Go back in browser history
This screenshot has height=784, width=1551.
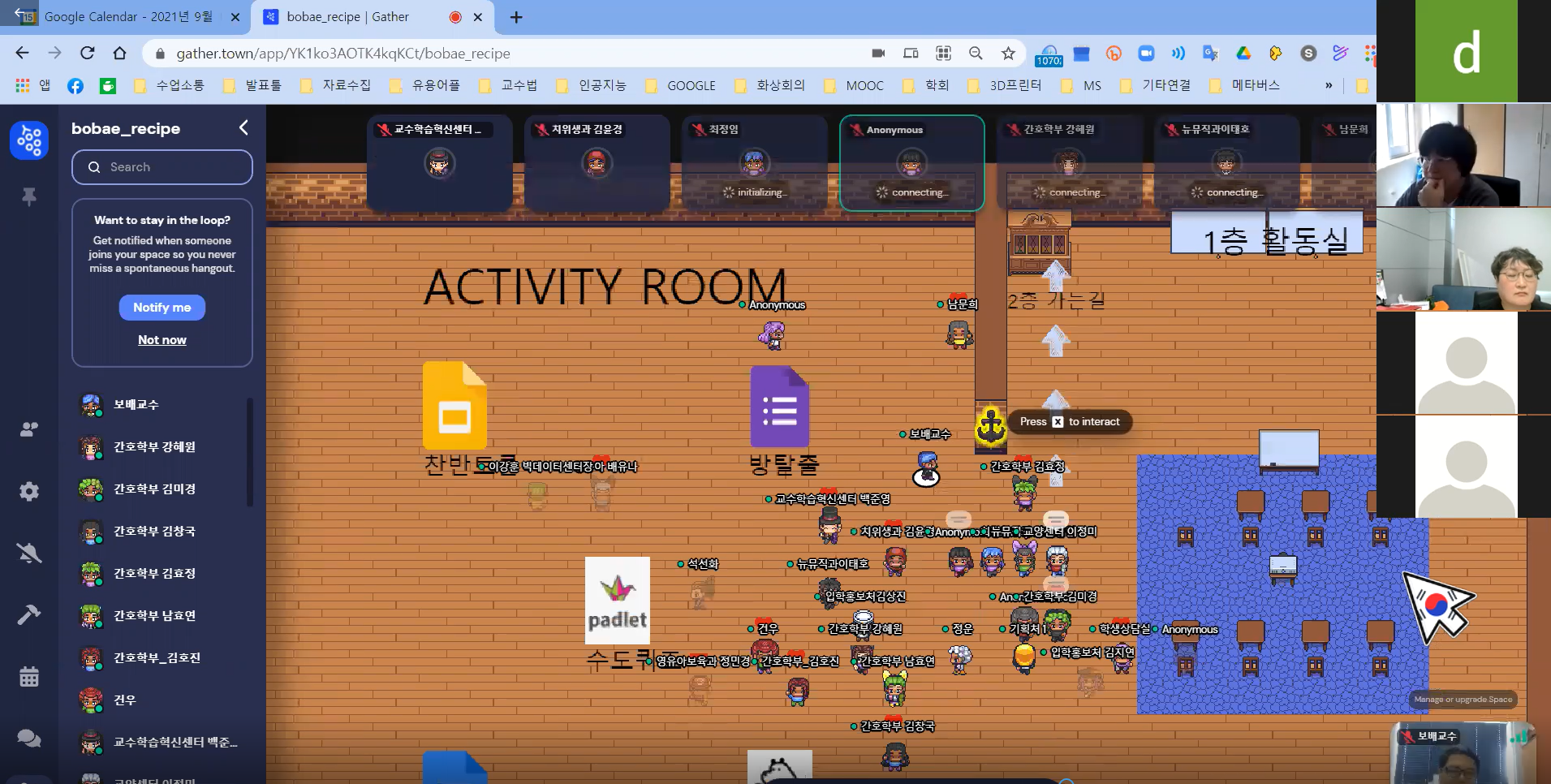click(22, 53)
